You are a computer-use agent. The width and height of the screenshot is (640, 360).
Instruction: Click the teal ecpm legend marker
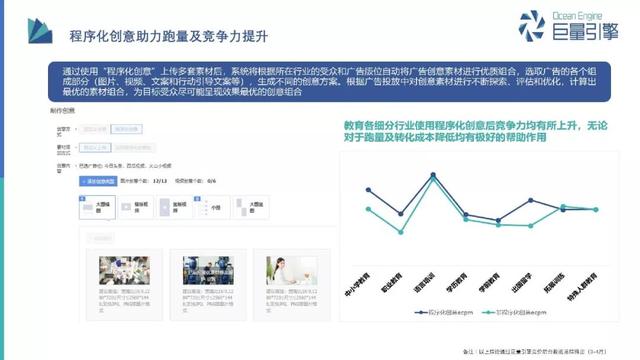(488, 313)
